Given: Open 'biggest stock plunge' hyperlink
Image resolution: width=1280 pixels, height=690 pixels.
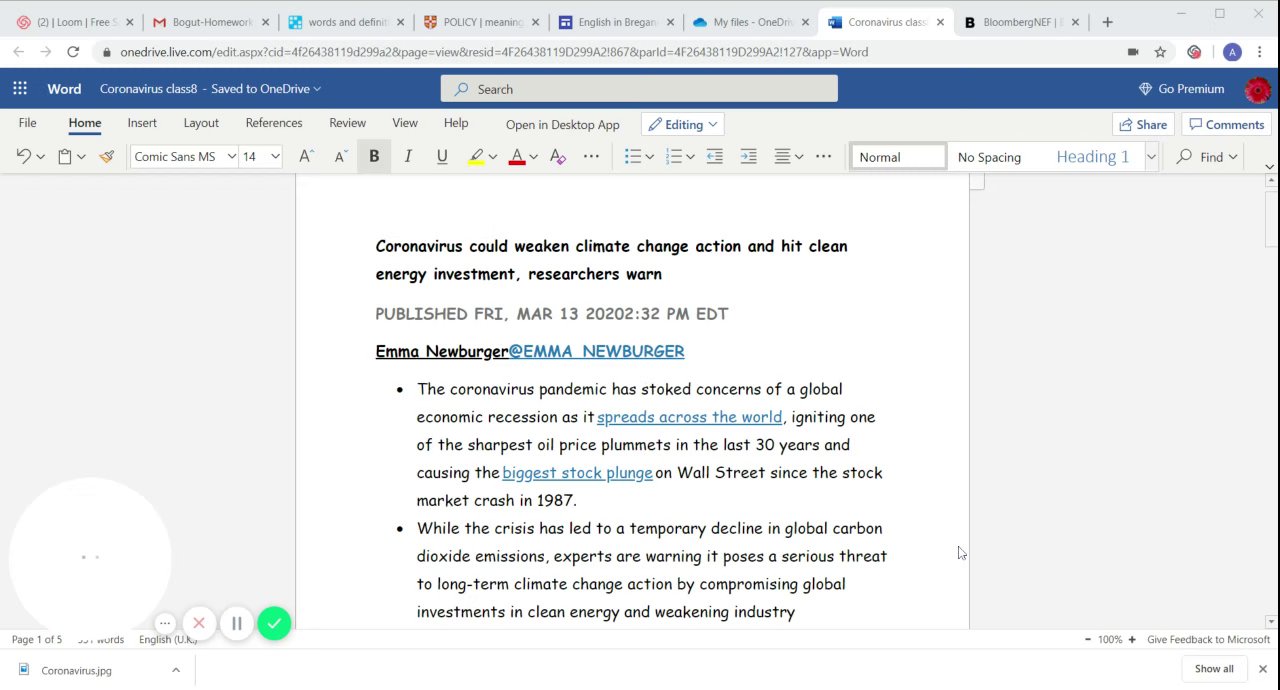Looking at the screenshot, I should [x=578, y=473].
